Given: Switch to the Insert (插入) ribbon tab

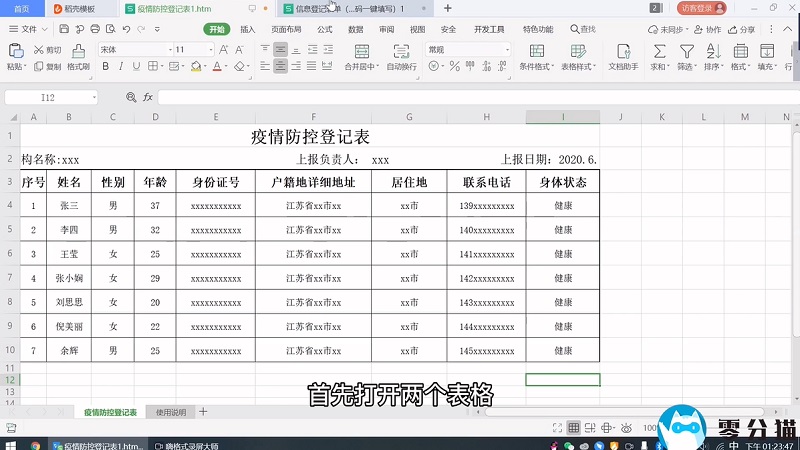Looking at the screenshot, I should pyautogui.click(x=248, y=30).
